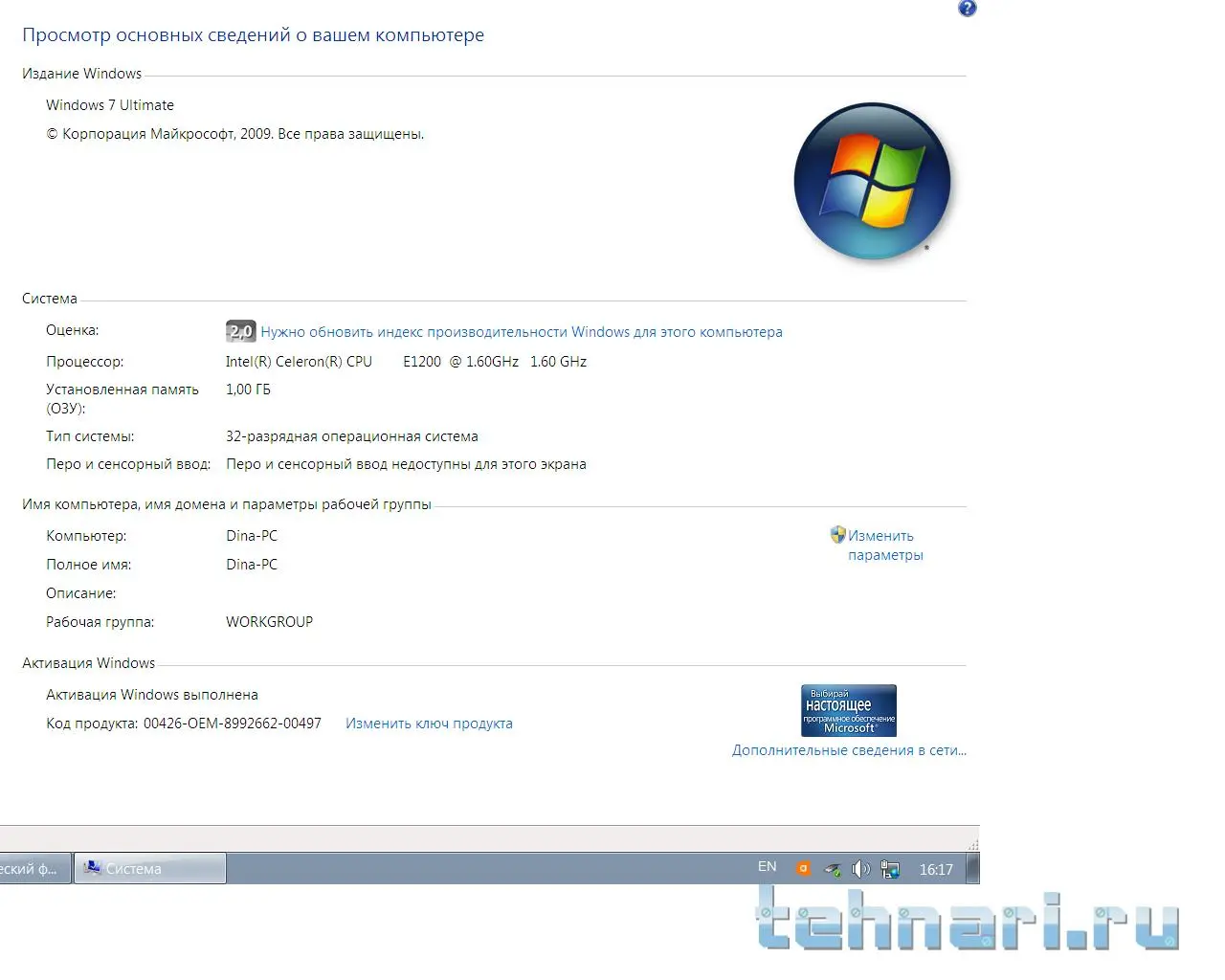This screenshot has height=980, width=1225.
Task: Click the Изменить параметры link
Action: 885,546
